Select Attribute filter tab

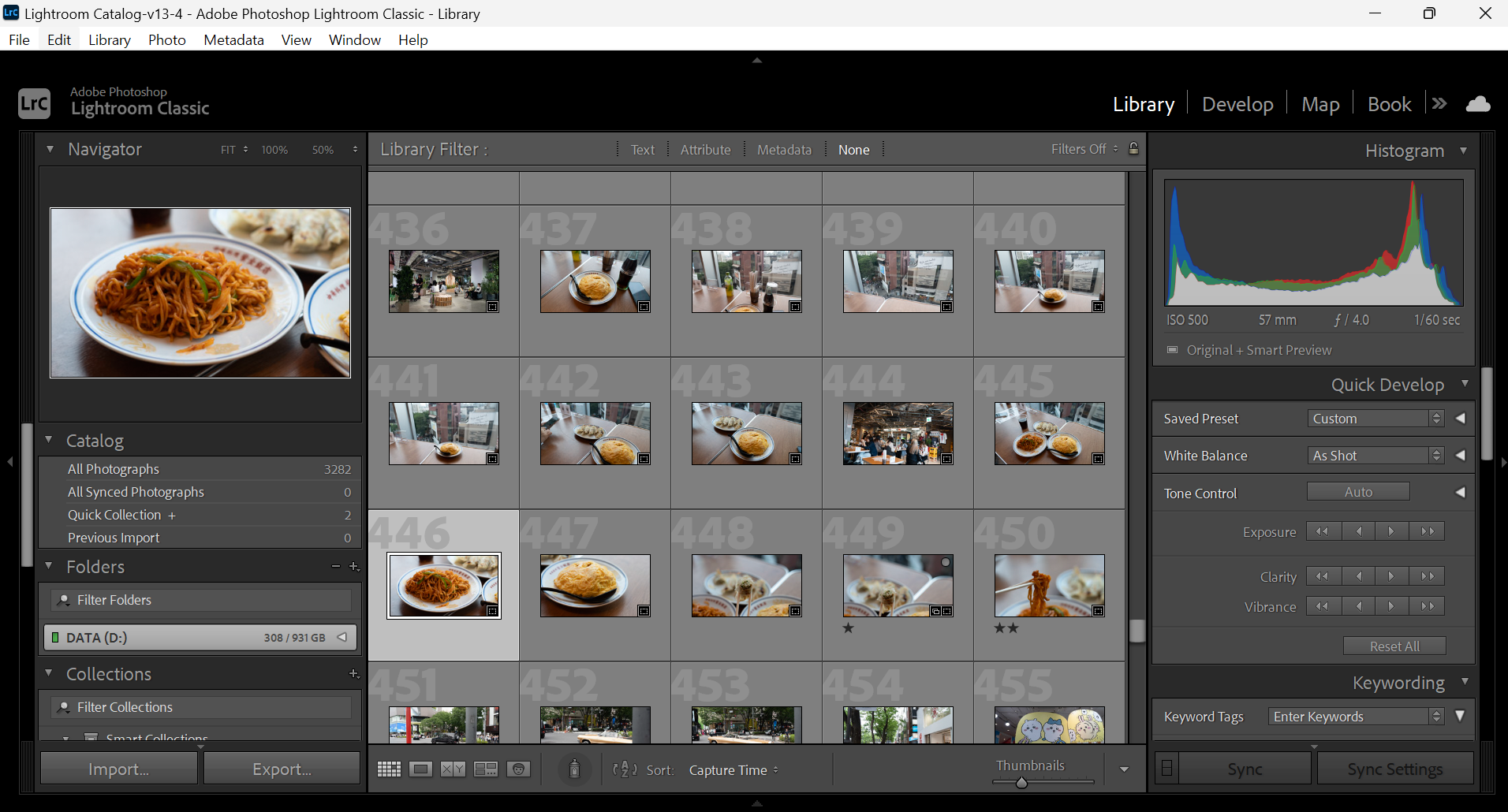(705, 149)
